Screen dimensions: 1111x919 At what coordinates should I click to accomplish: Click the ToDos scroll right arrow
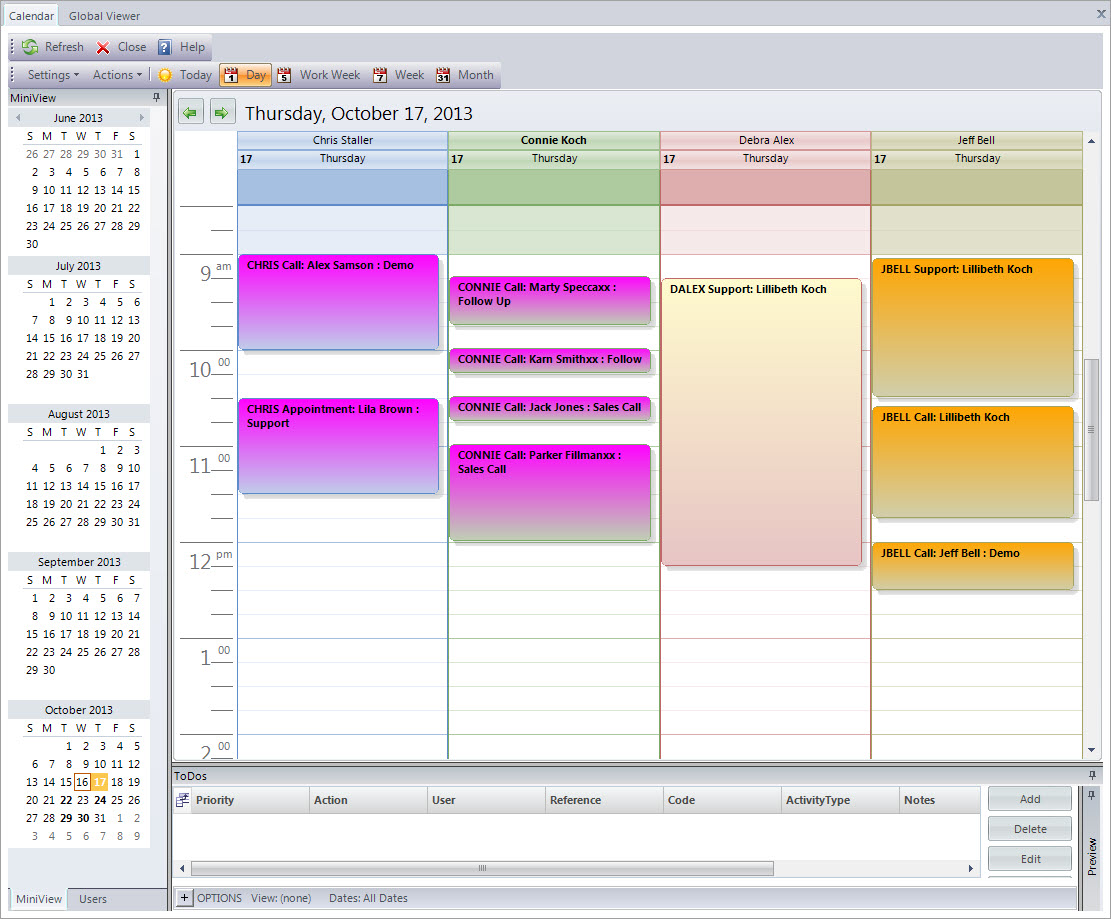tap(971, 868)
